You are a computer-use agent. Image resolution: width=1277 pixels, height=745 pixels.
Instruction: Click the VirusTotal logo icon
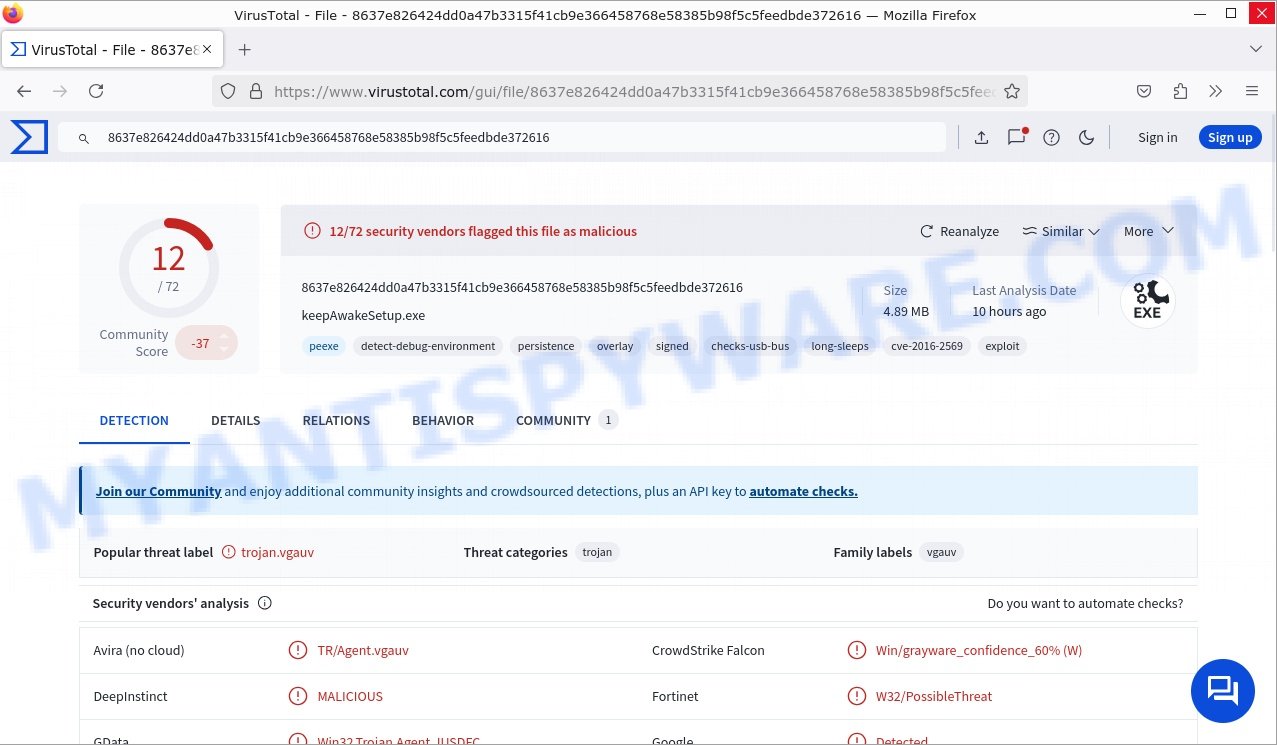(29, 137)
